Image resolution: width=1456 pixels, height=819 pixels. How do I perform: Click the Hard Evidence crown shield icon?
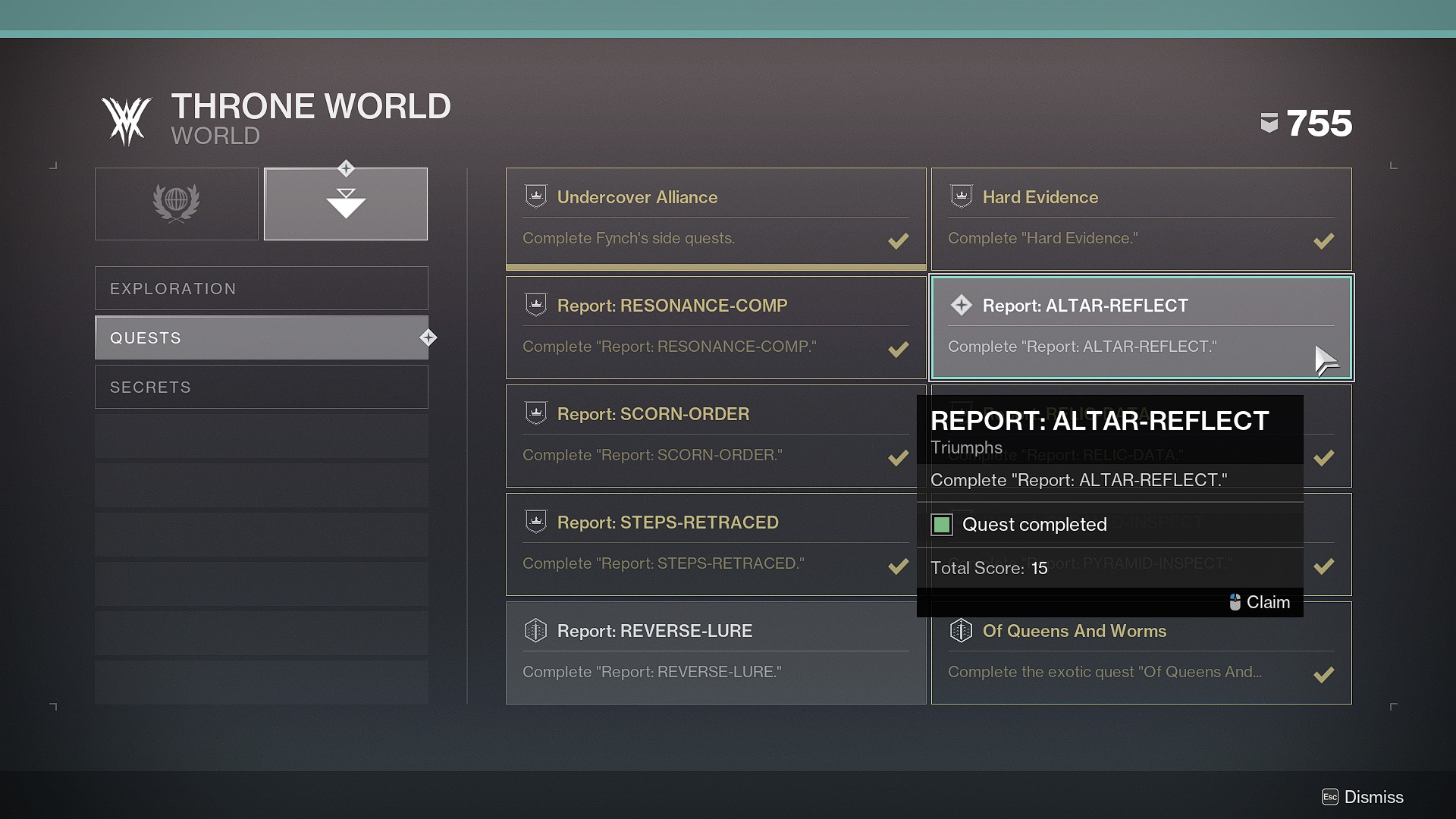pos(962,196)
